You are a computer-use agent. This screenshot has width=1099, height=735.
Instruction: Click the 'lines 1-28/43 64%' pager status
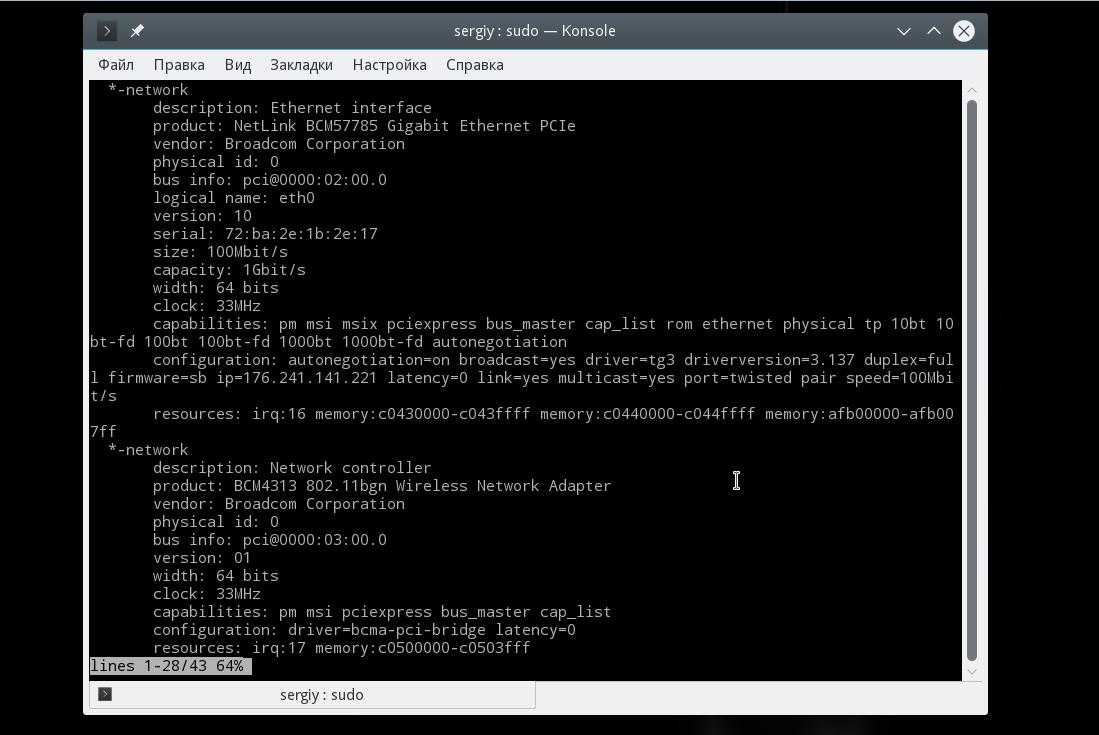167,666
